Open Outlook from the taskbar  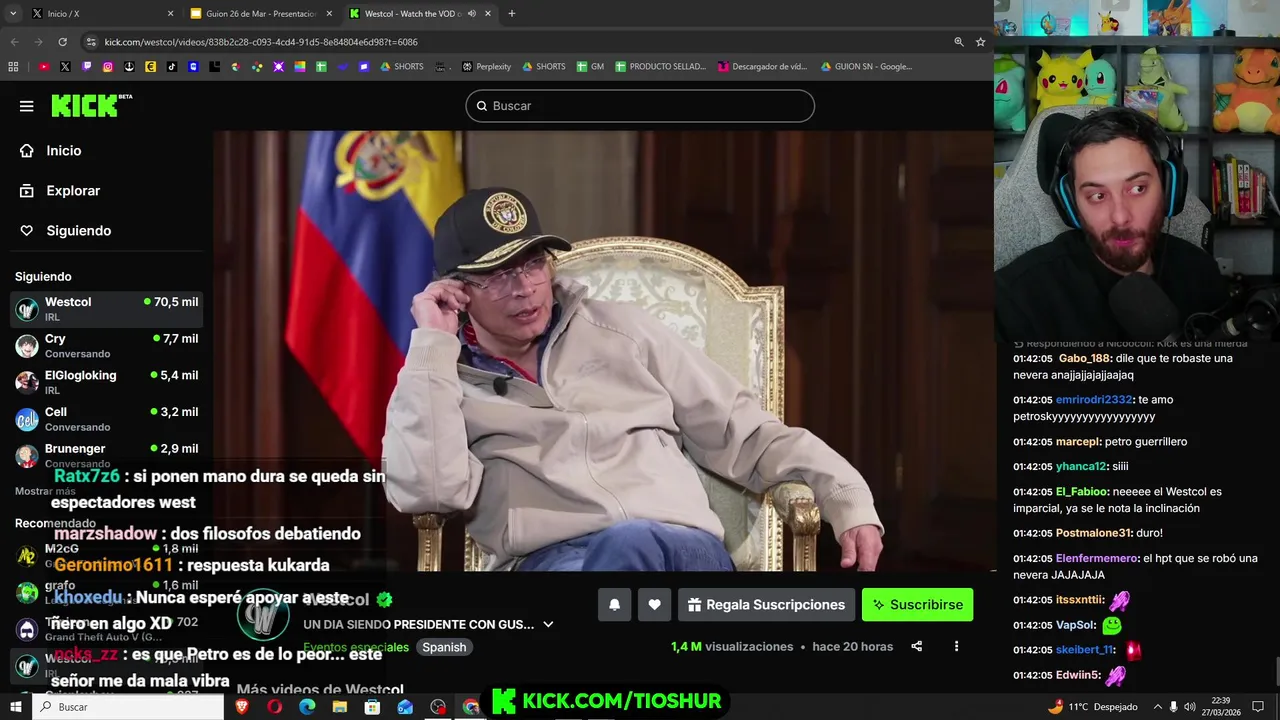(405, 707)
